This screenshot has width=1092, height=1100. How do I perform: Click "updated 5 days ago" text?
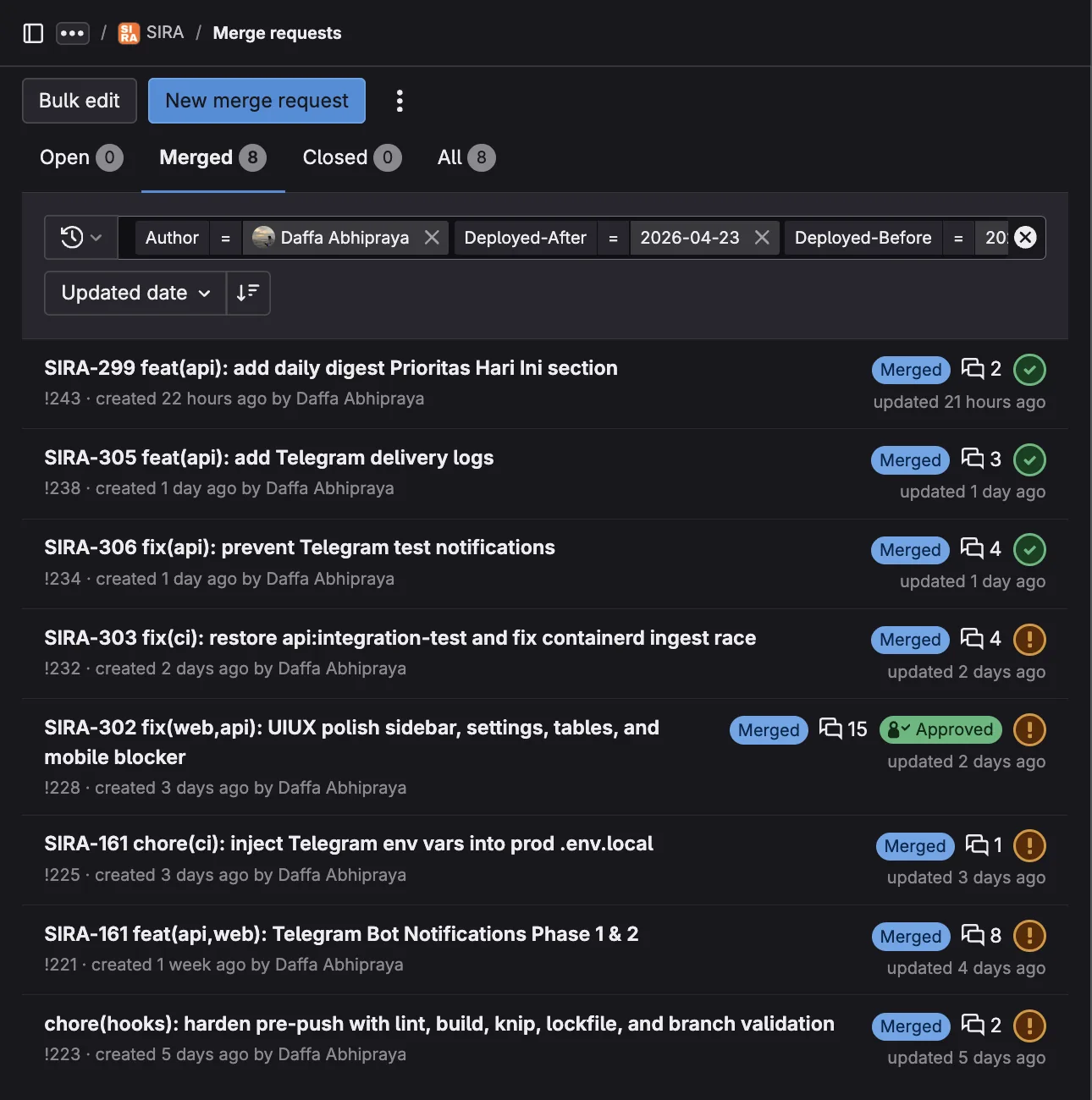click(x=966, y=1058)
